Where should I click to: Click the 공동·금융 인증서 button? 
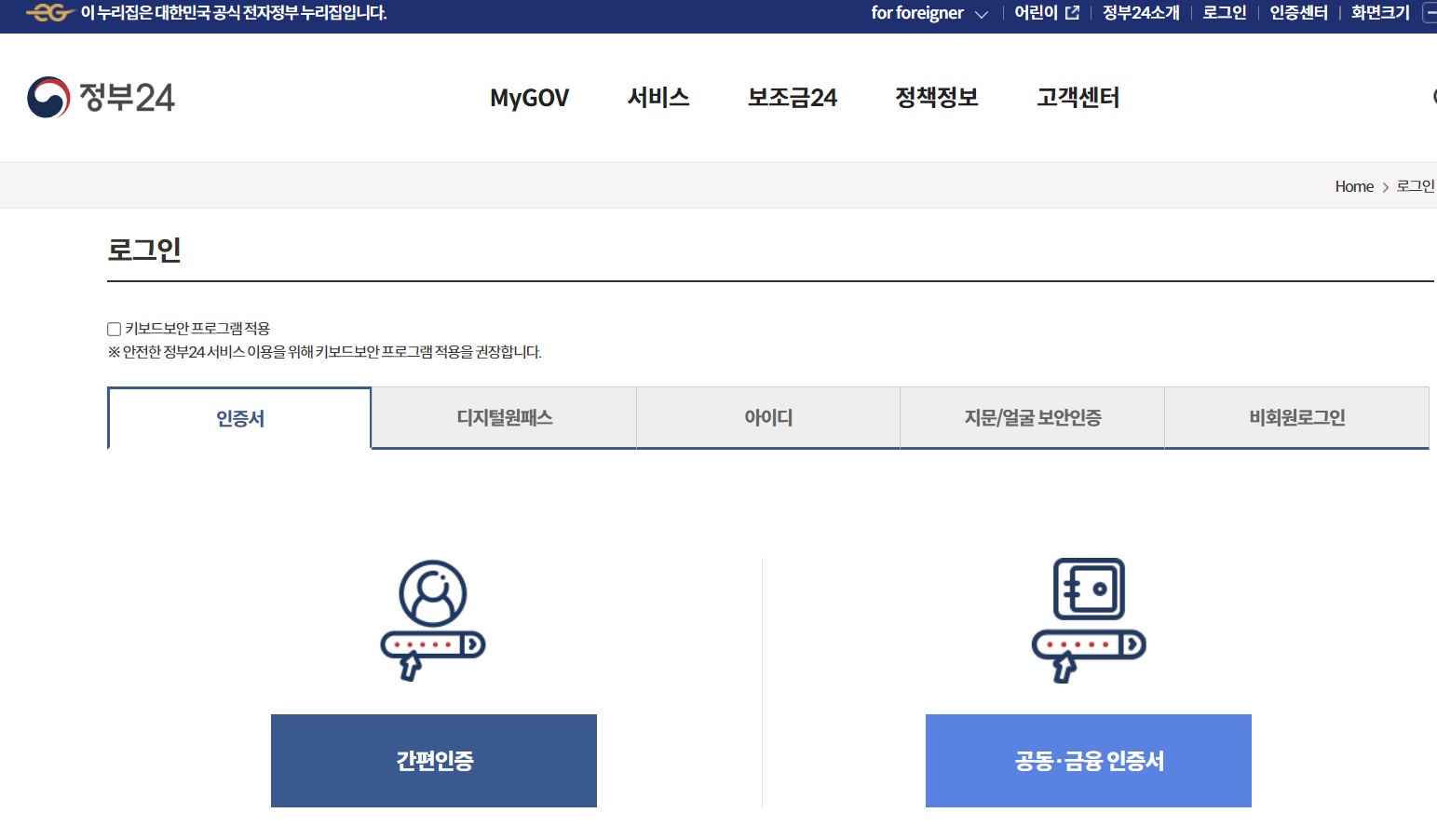click(x=1087, y=761)
